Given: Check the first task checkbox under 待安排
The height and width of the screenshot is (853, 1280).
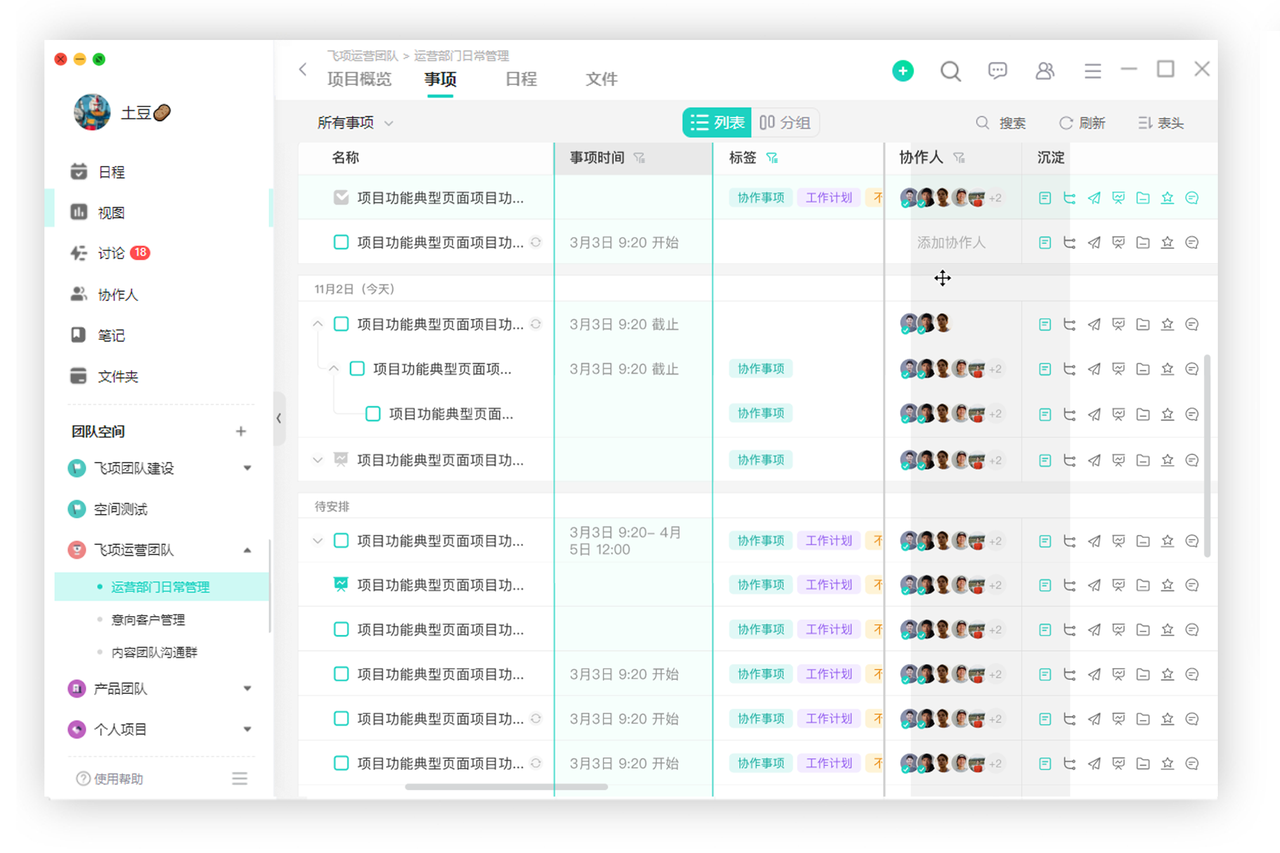Looking at the screenshot, I should coord(341,541).
